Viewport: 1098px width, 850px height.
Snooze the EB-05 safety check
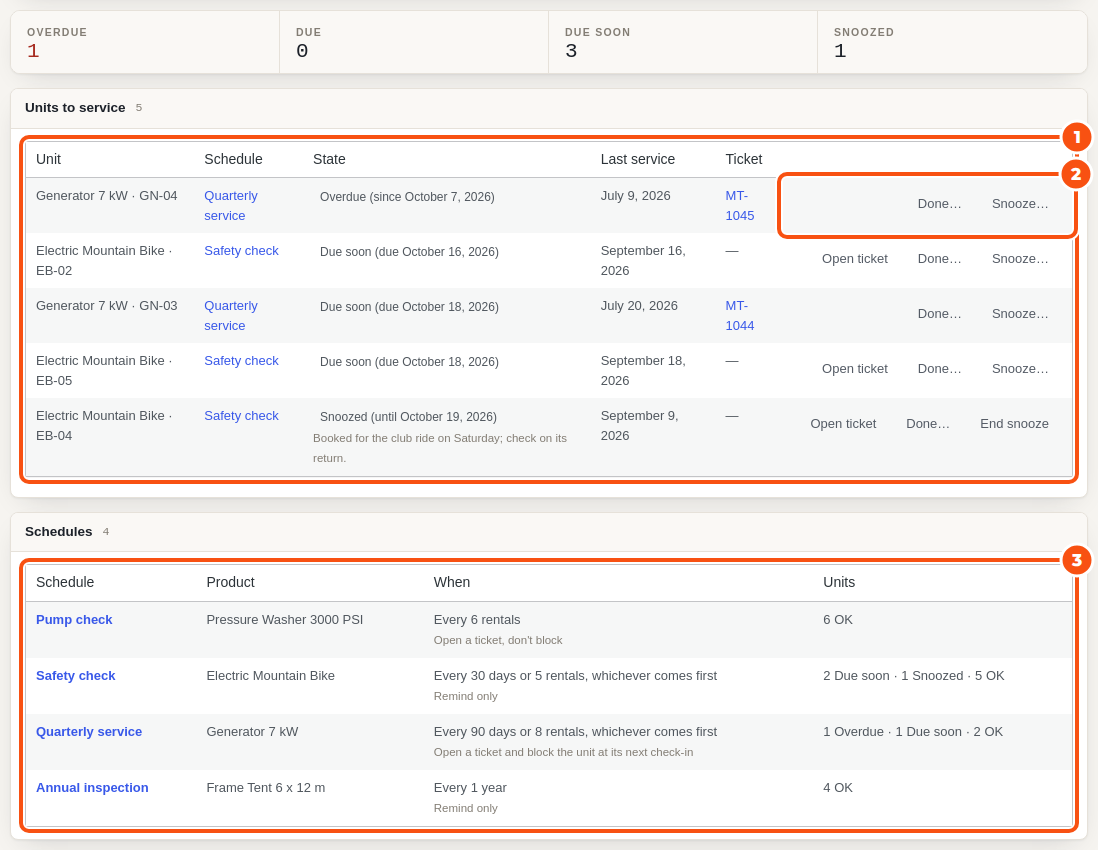[x=1020, y=369]
